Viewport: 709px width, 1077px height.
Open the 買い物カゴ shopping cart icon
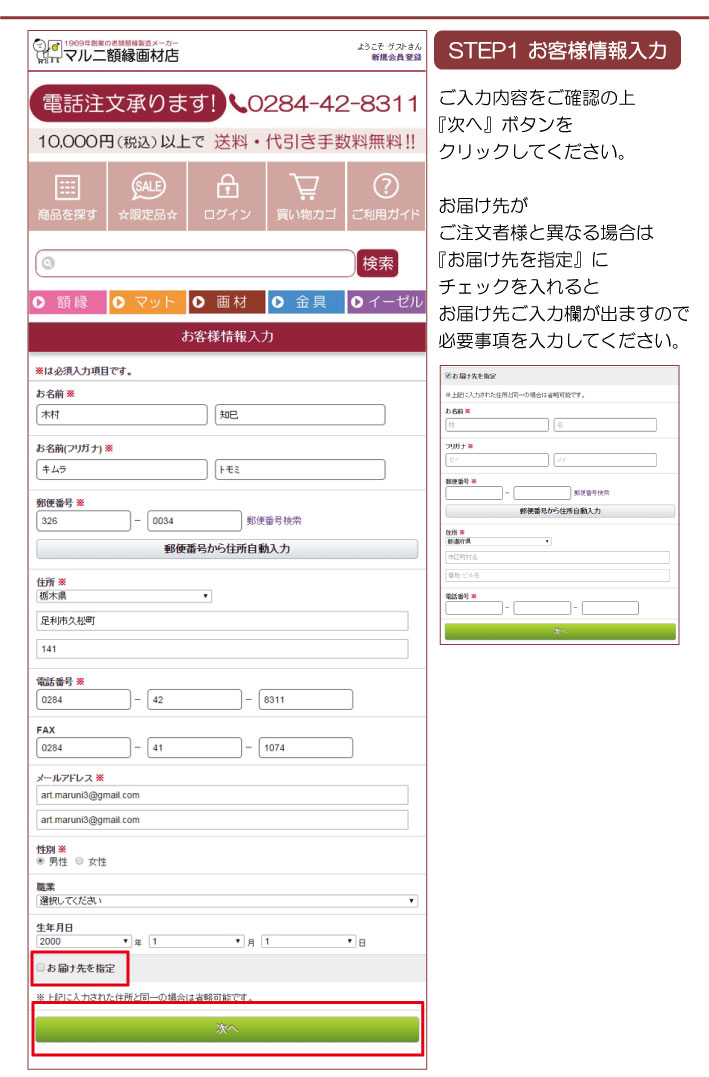(x=306, y=187)
